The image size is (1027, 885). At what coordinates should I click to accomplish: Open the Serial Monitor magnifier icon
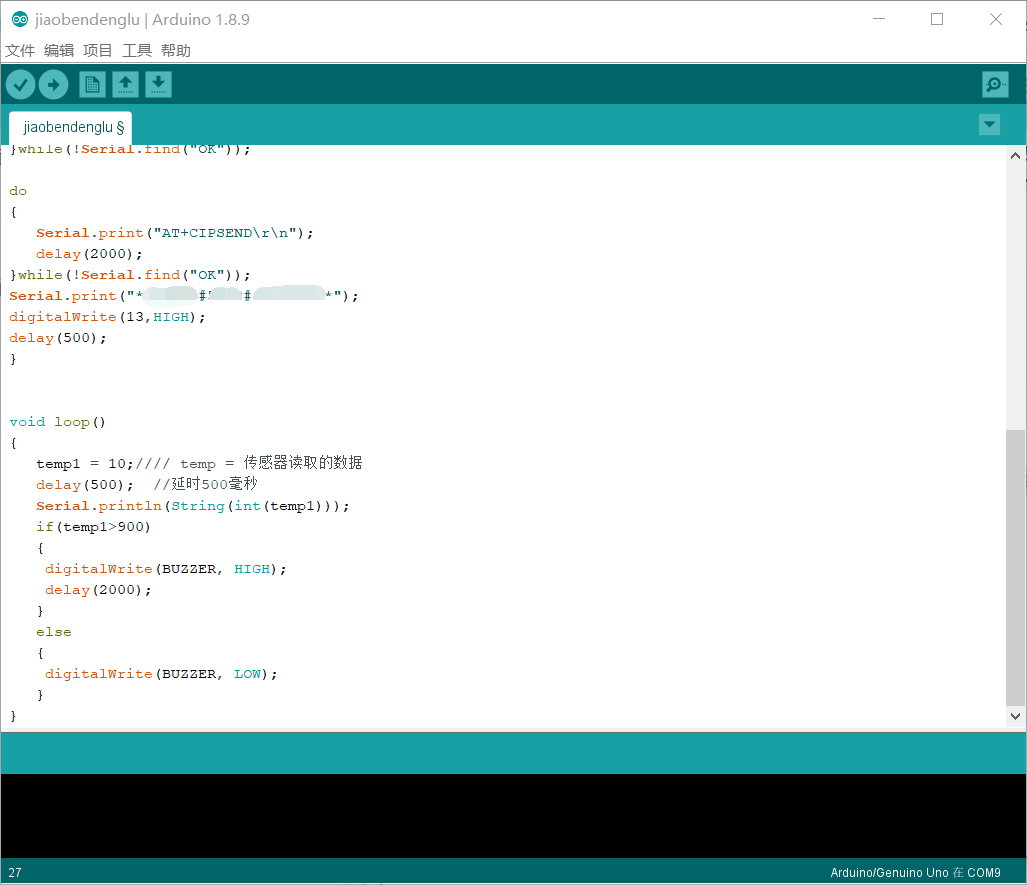pyautogui.click(x=994, y=84)
